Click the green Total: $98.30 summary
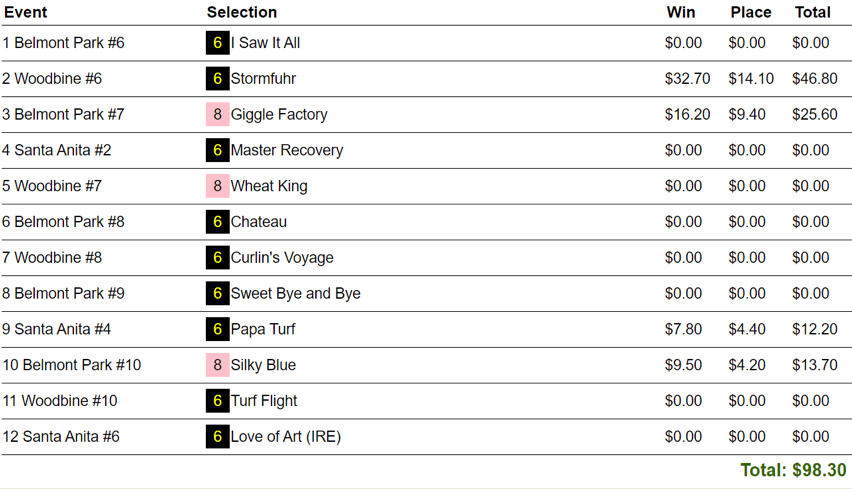 pyautogui.click(x=793, y=470)
